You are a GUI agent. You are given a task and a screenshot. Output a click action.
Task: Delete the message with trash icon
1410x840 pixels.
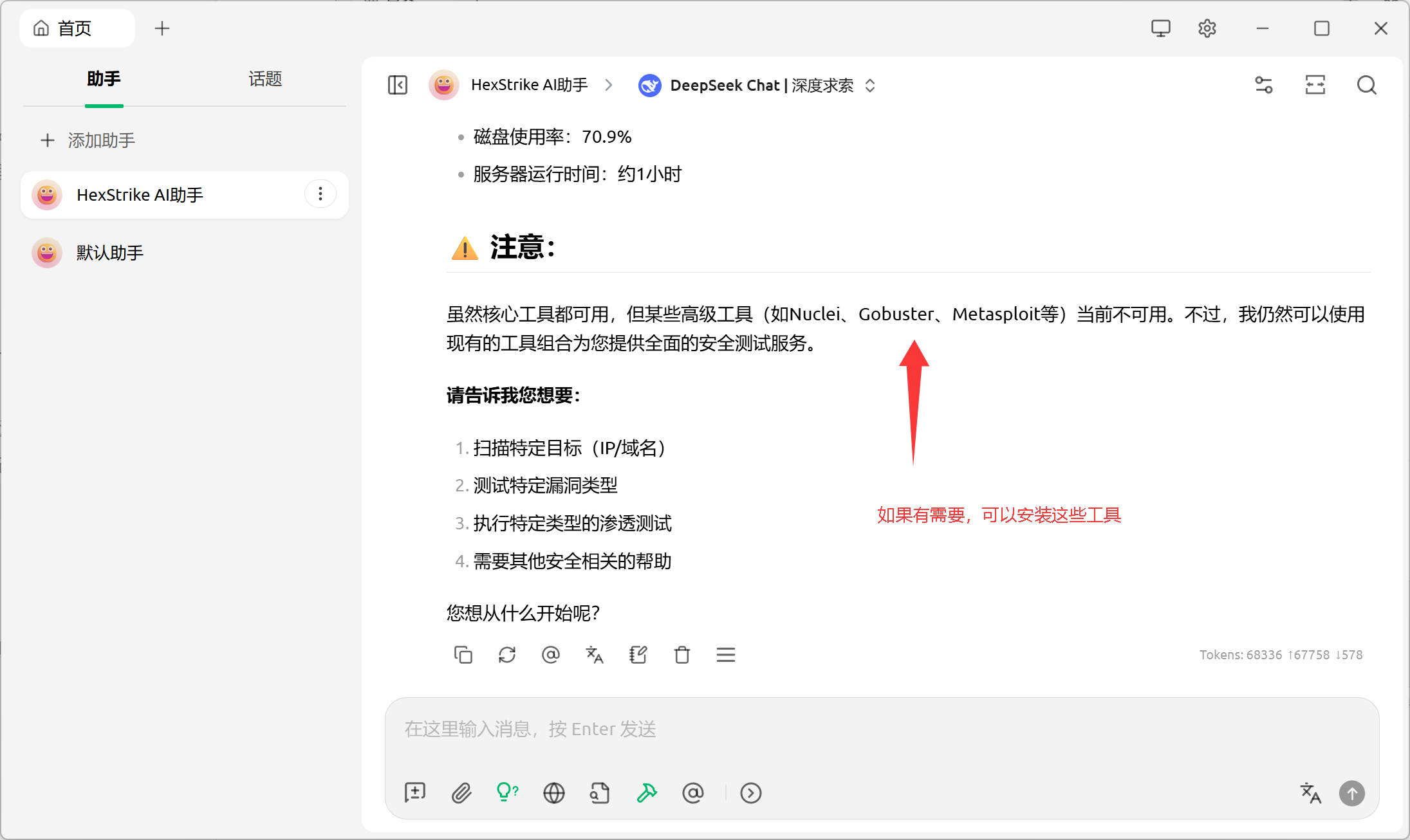pyautogui.click(x=682, y=655)
